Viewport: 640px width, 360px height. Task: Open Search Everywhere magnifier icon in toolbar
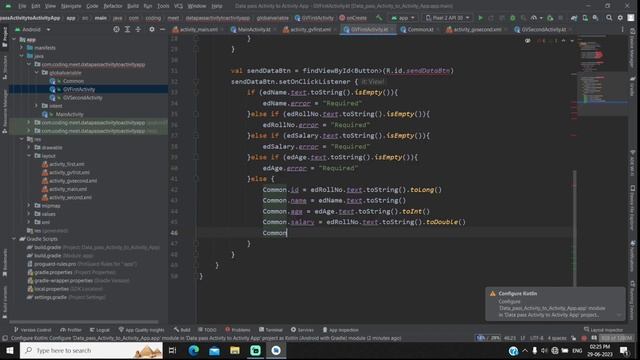point(609,18)
